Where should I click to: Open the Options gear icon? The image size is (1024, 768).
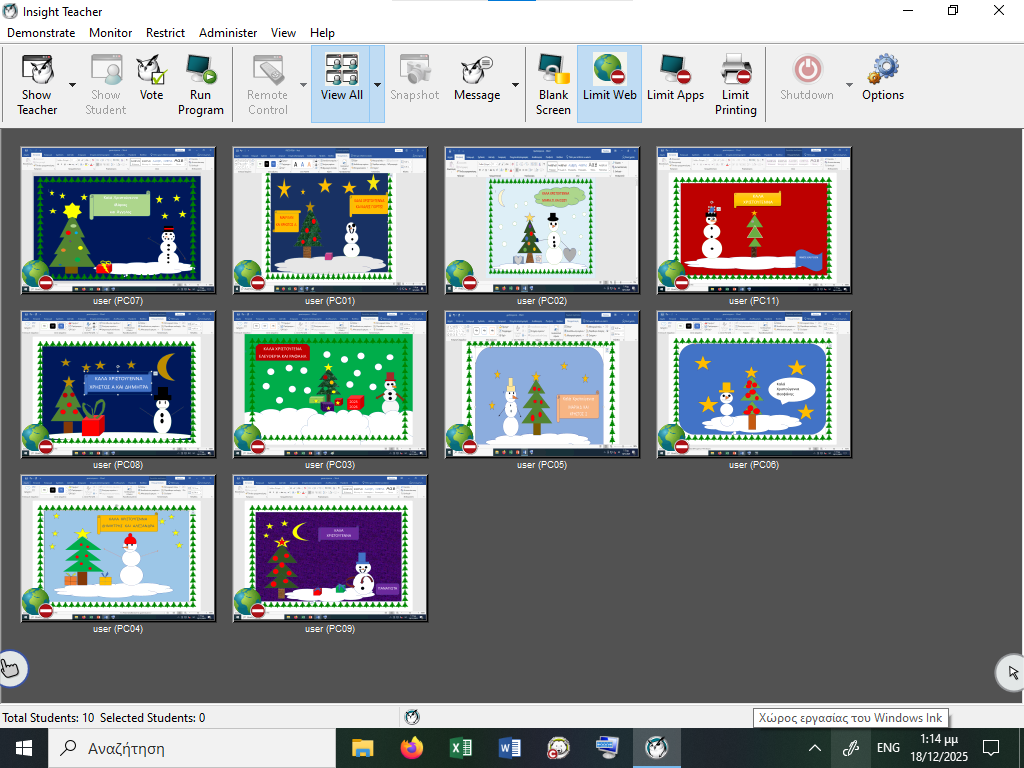pos(883,80)
